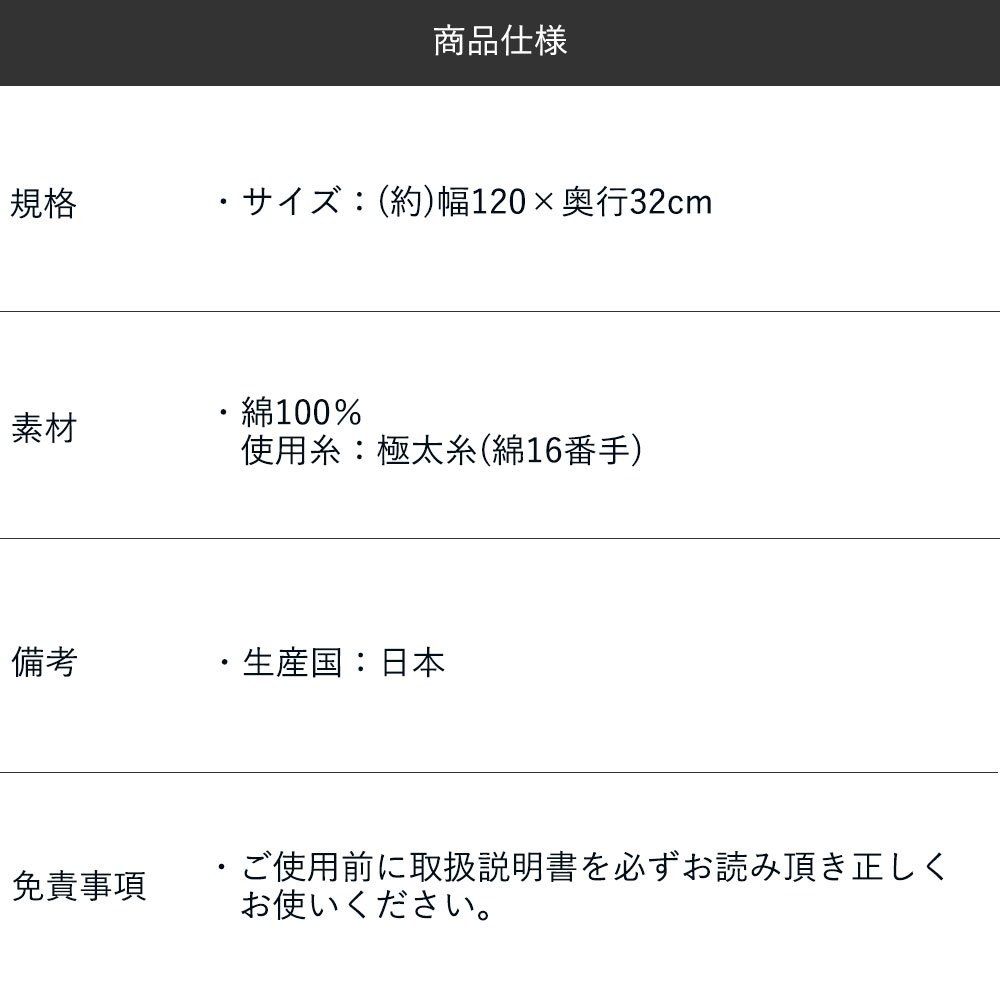Click the bullet before 生産国

[x=224, y=662]
